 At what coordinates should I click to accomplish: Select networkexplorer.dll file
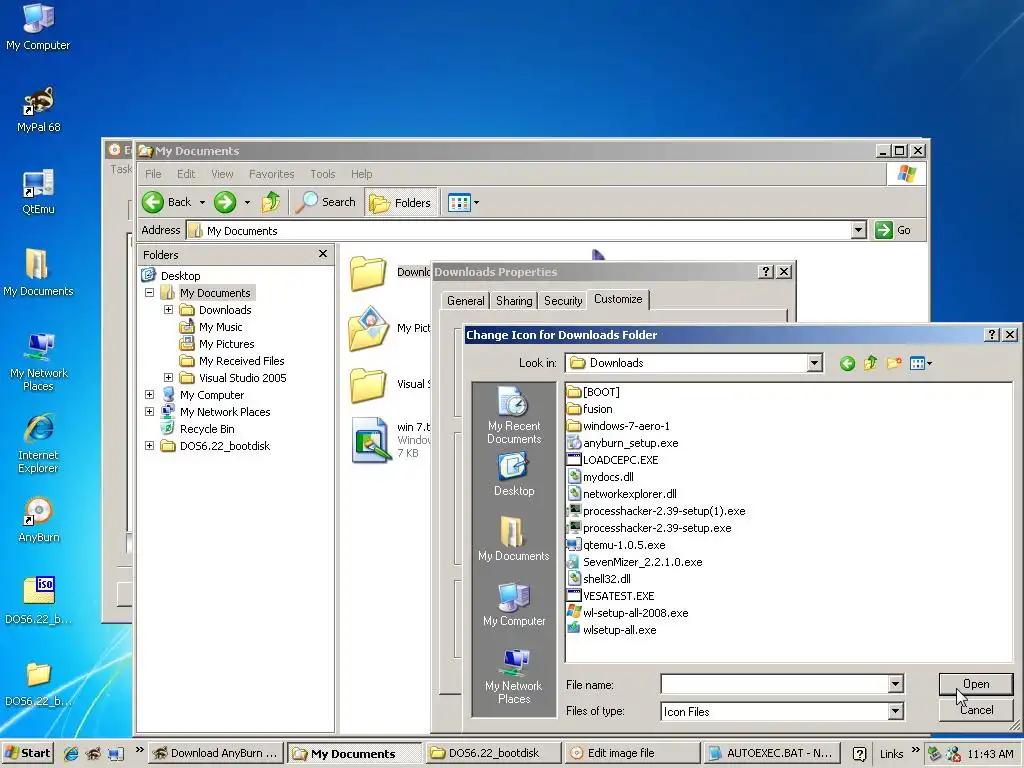(x=622, y=494)
